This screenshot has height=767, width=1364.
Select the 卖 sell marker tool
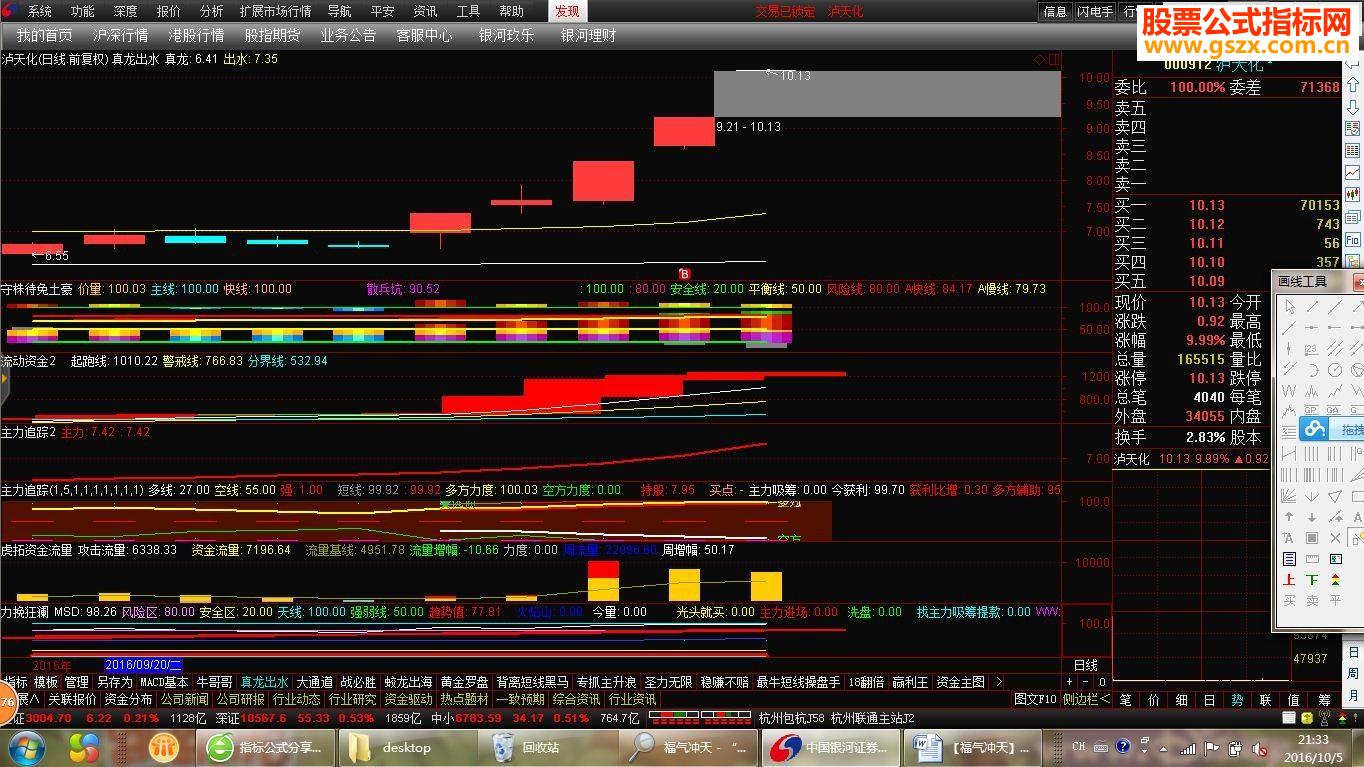click(x=1312, y=601)
